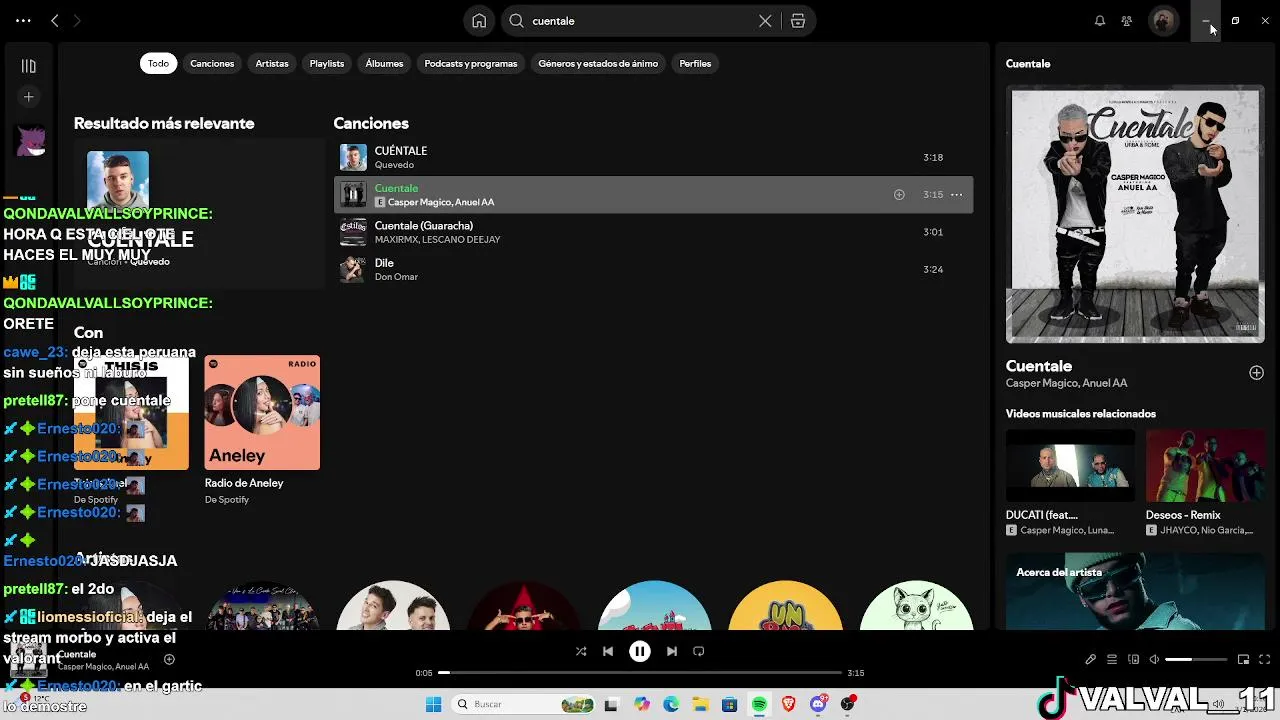Open Deseos - Remix music video thumbnail
The width and height of the screenshot is (1280, 720).
click(x=1205, y=465)
